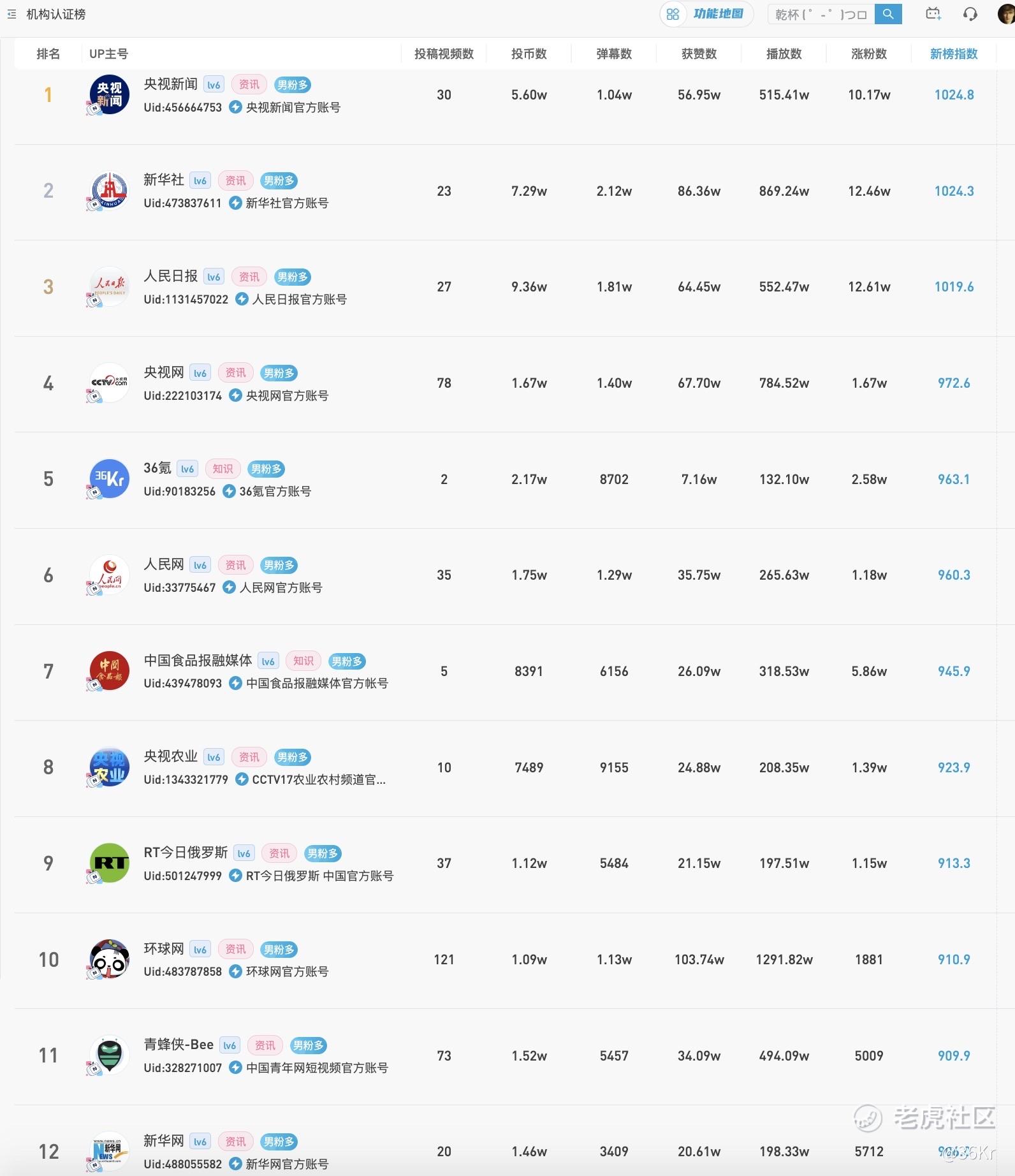Sort by 新榜指数 column header
The width and height of the screenshot is (1015, 1176).
coord(954,54)
